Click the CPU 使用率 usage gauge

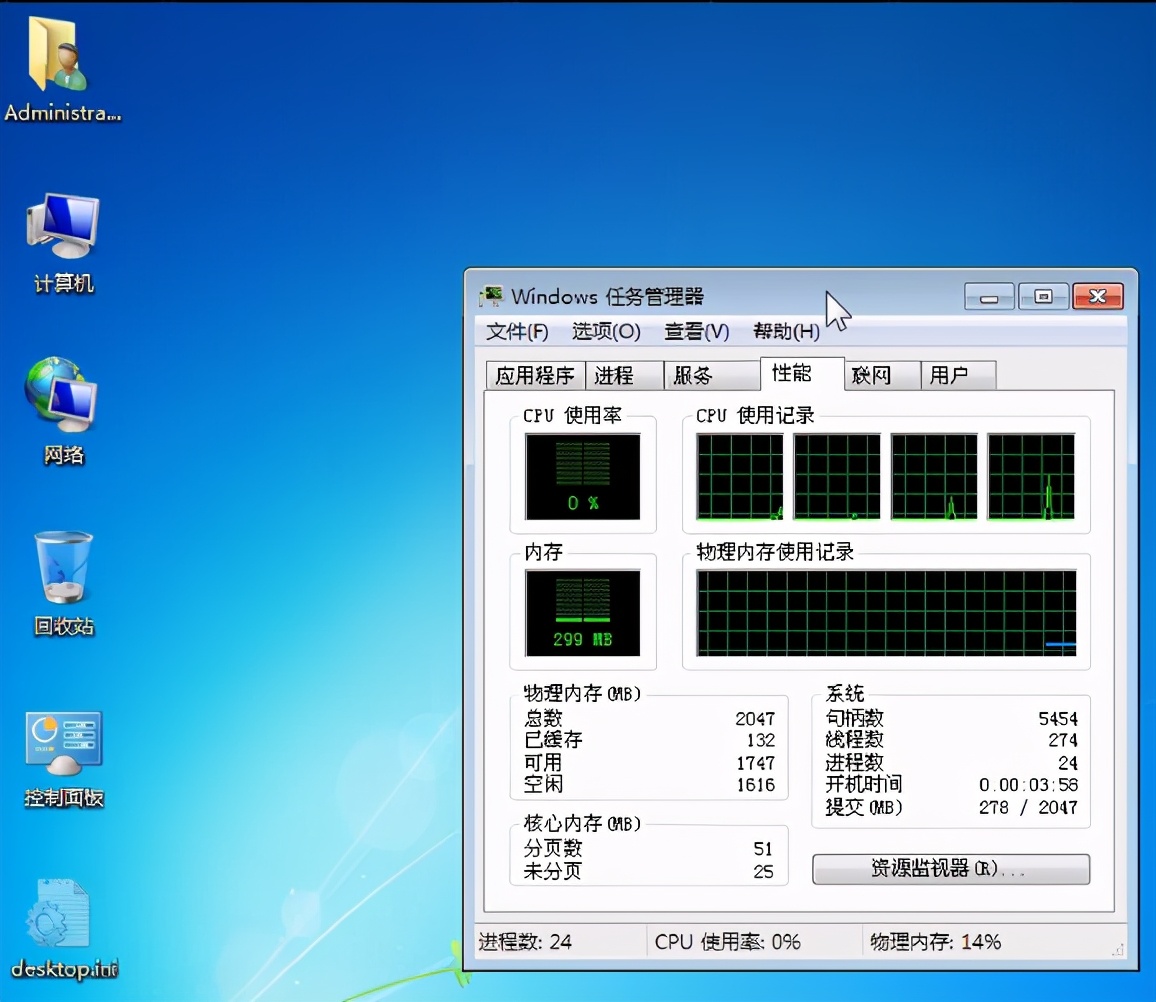(x=583, y=477)
